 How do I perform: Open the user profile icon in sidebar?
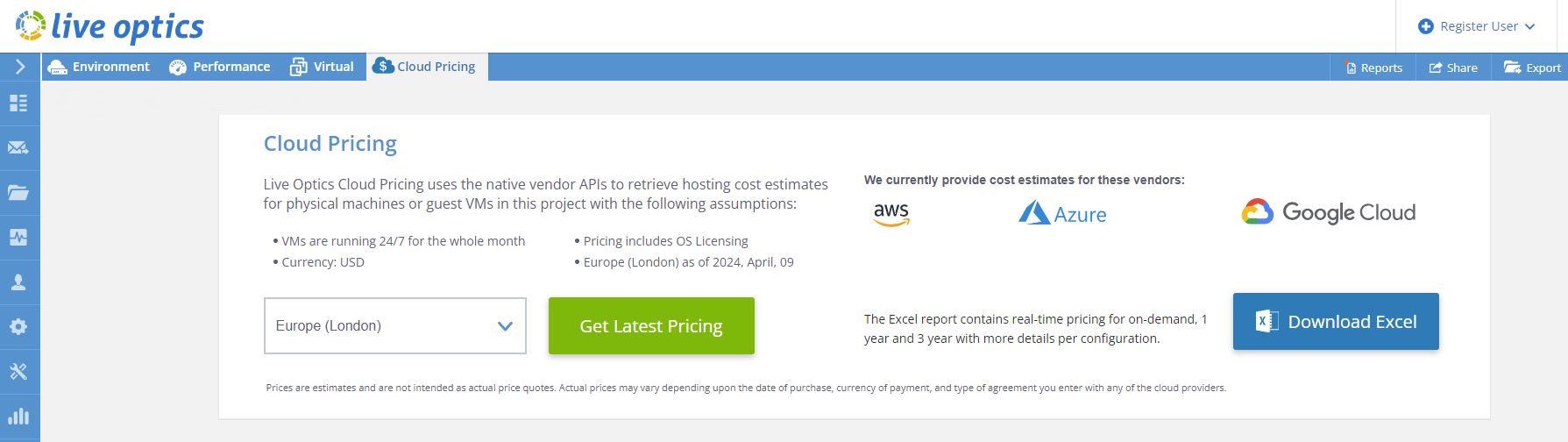(x=18, y=282)
